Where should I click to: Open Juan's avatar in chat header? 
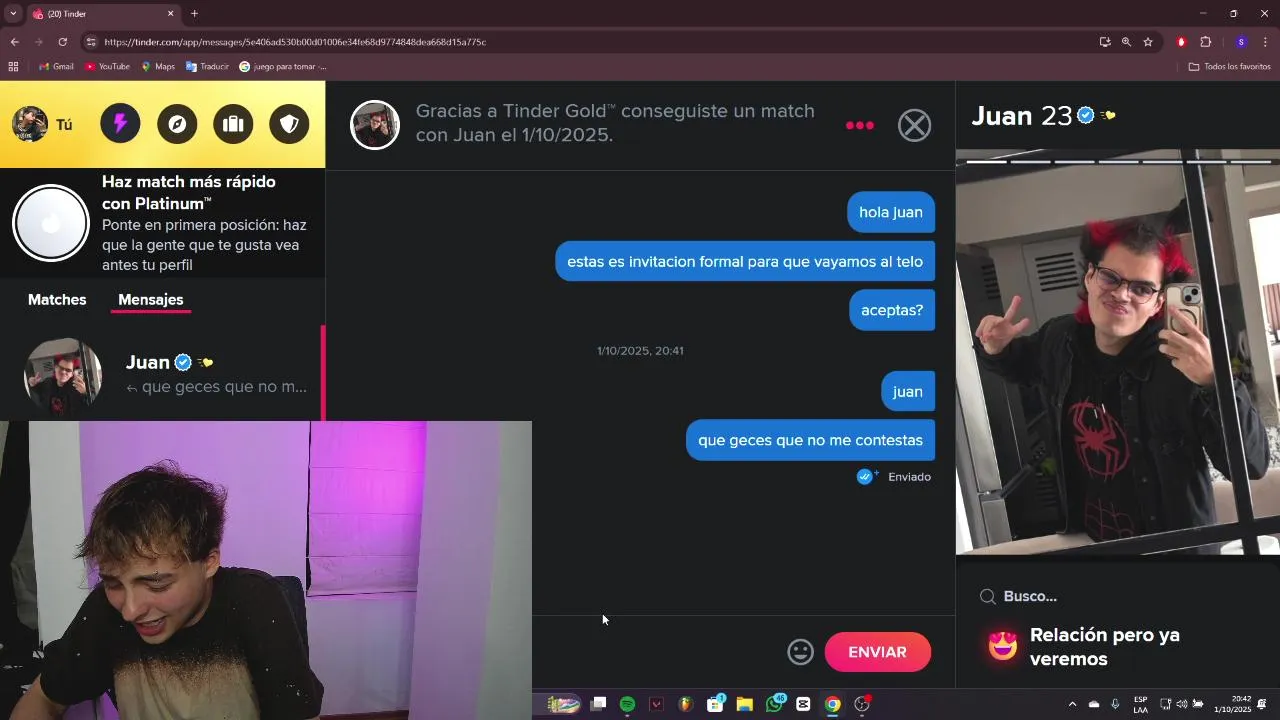pyautogui.click(x=375, y=124)
